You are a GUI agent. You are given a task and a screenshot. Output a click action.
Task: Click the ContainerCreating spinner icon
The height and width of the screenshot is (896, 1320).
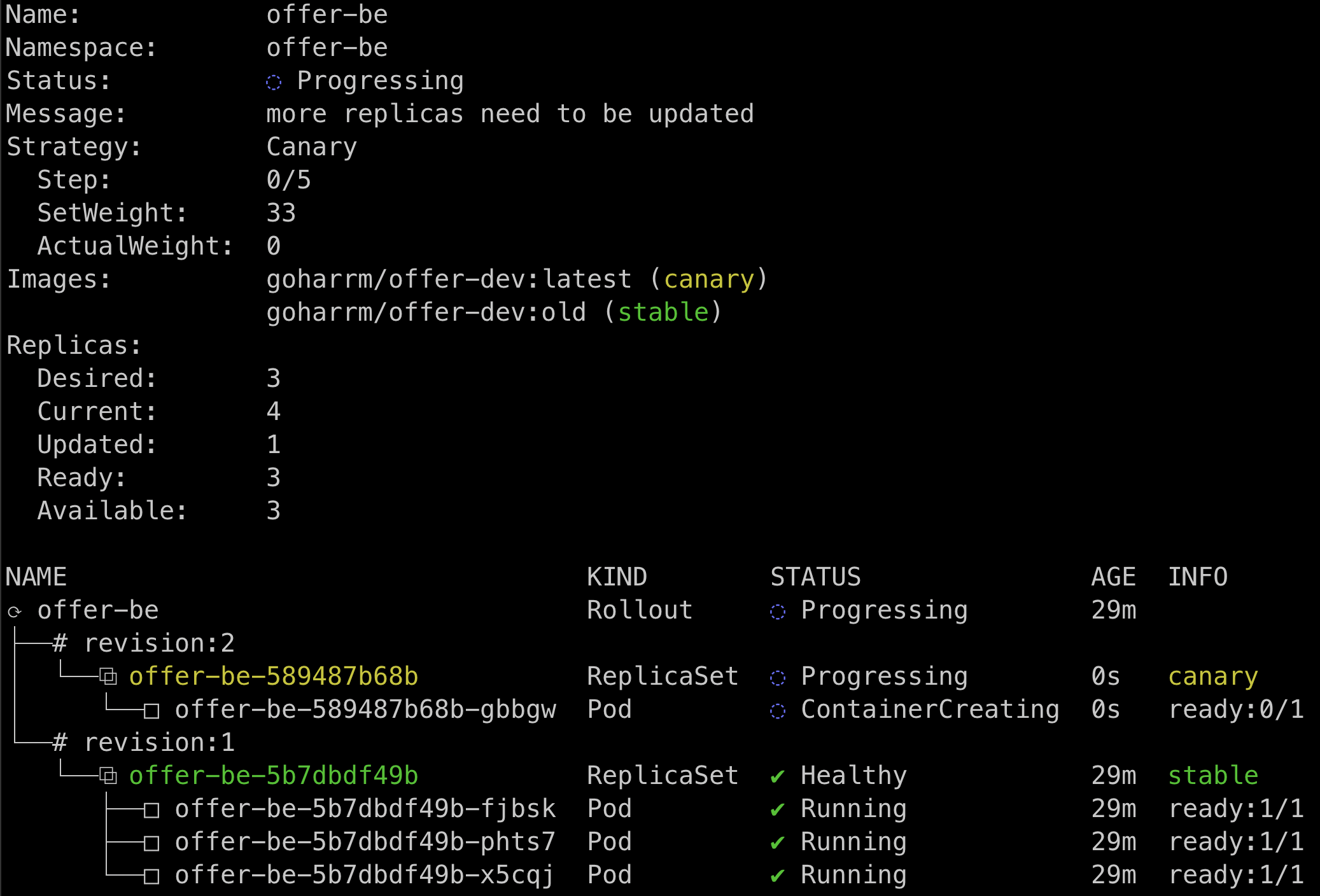point(778,711)
